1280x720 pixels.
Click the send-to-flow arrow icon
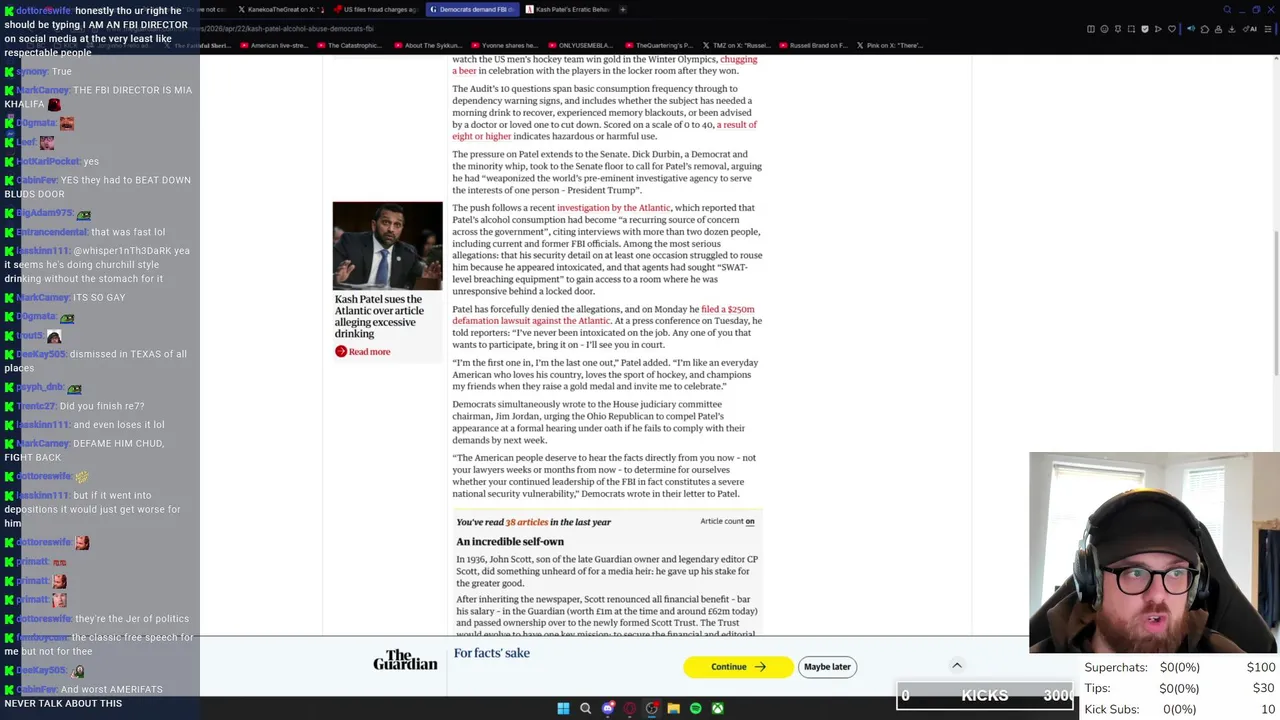[1158, 29]
